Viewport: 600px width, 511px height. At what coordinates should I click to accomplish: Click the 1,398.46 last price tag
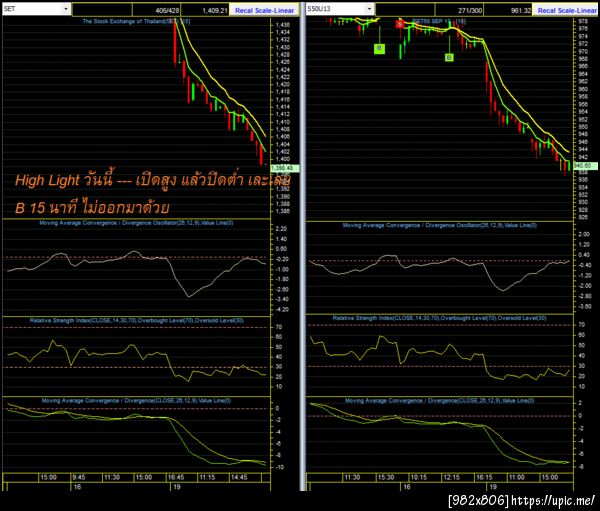(284, 168)
